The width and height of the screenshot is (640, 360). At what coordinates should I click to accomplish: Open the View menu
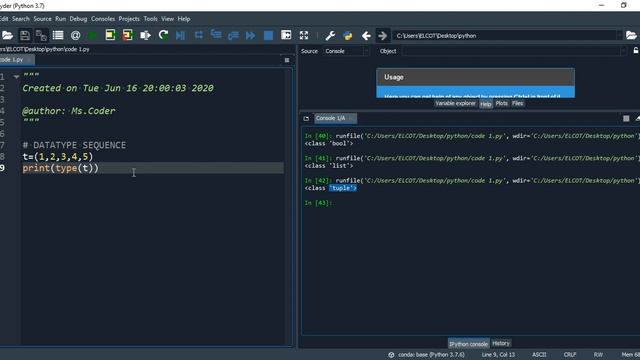point(167,19)
